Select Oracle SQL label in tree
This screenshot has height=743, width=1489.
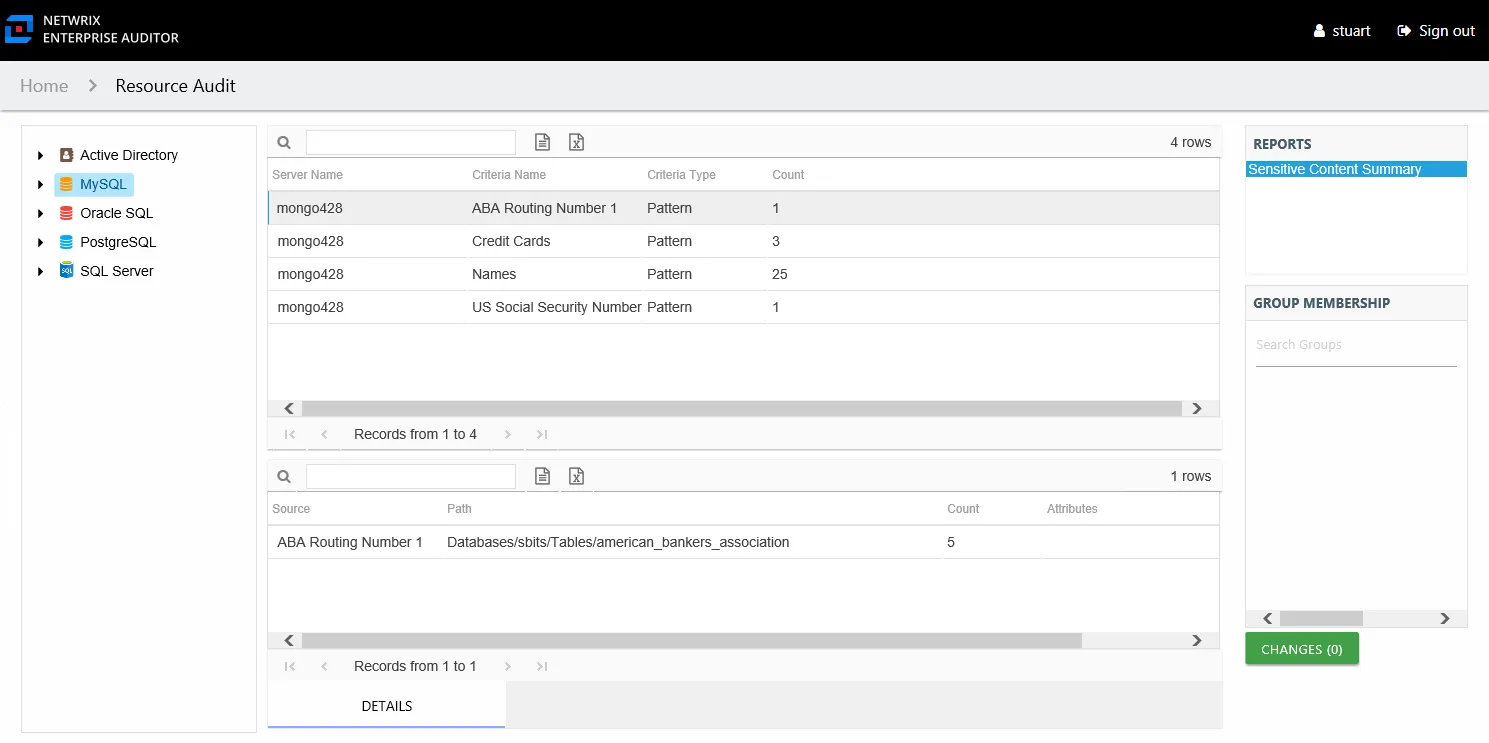point(117,213)
